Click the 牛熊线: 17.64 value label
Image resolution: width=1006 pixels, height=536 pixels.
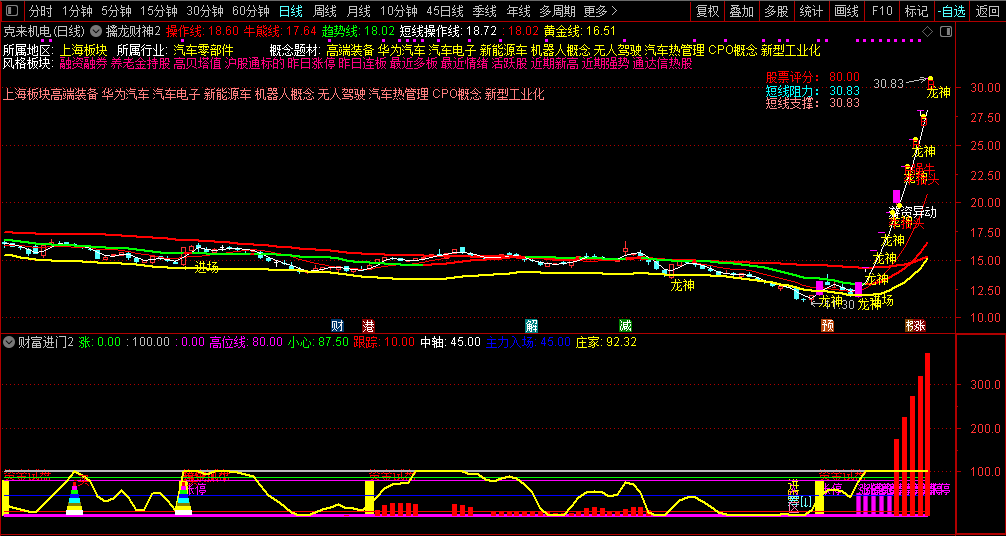(280, 31)
